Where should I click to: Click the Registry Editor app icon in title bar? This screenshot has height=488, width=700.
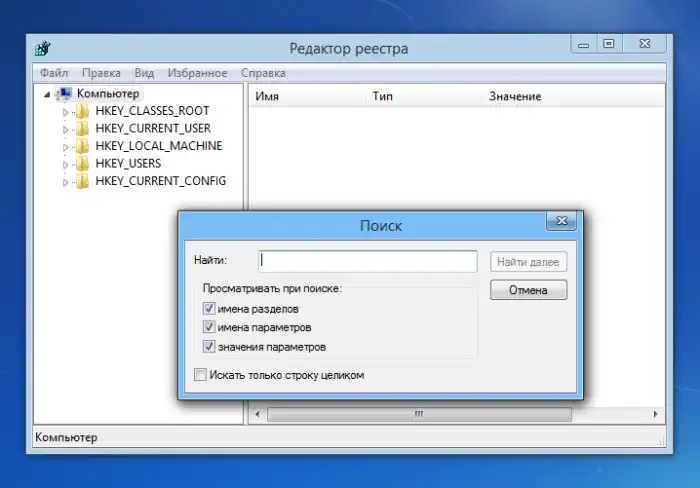point(43,48)
